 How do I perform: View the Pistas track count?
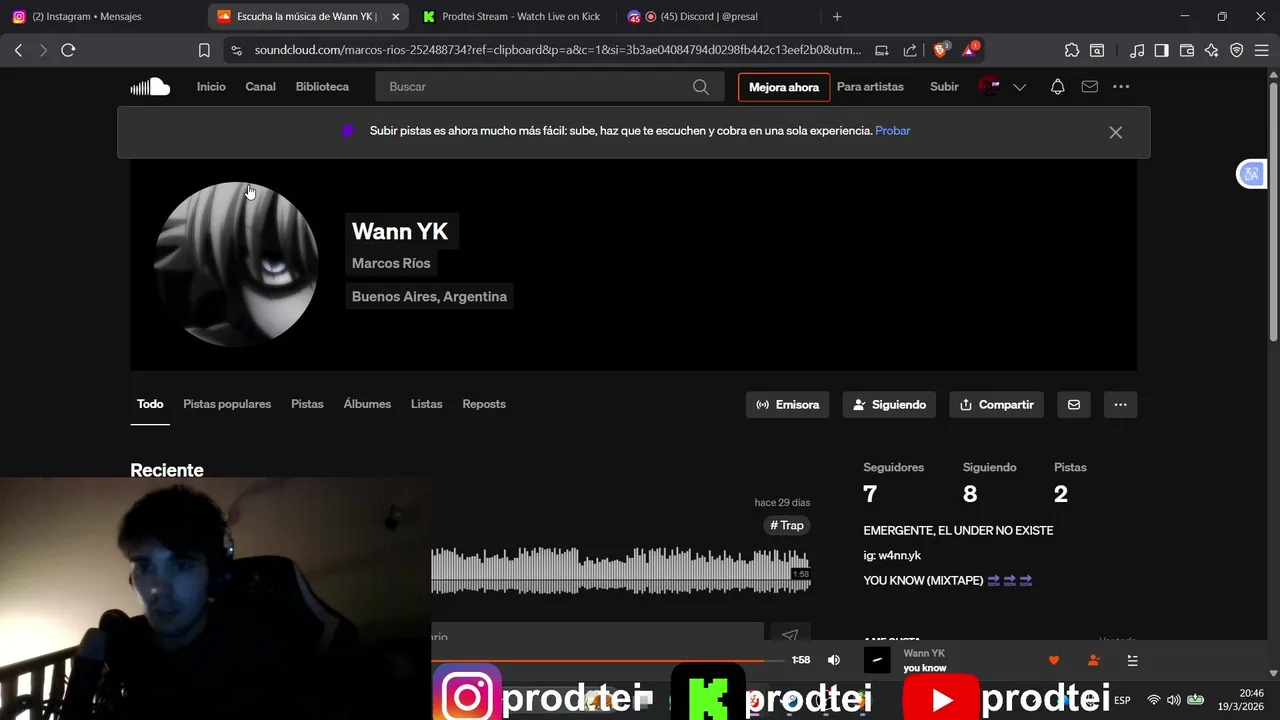click(x=1061, y=494)
